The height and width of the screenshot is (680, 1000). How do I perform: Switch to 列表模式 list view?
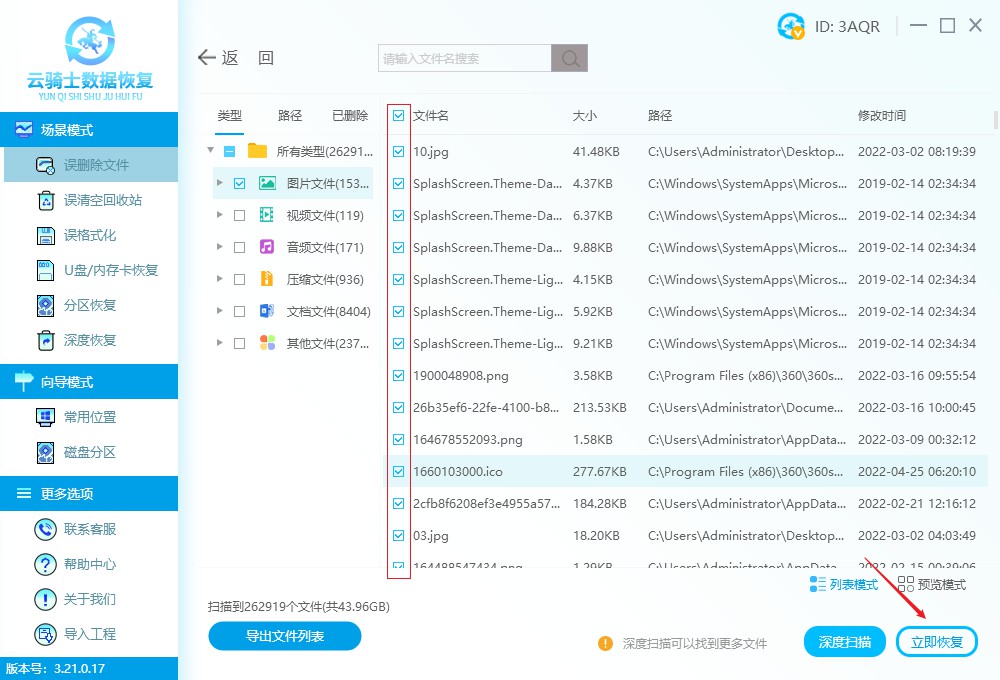843,584
